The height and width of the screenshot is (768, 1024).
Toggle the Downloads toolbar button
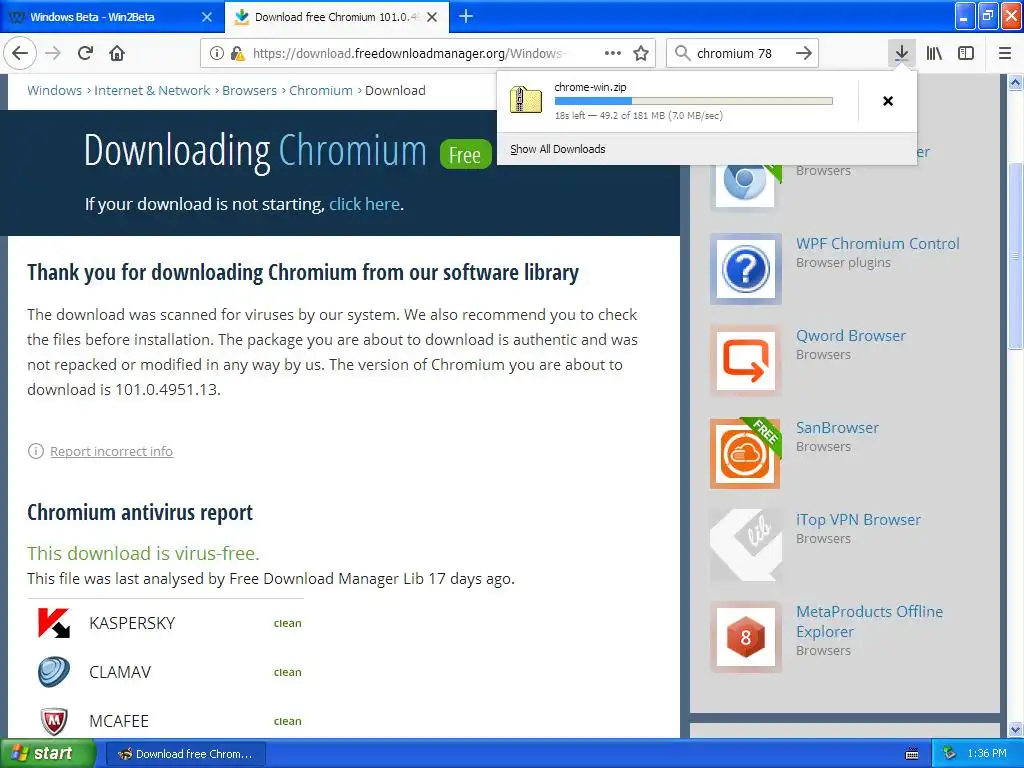[x=901, y=53]
